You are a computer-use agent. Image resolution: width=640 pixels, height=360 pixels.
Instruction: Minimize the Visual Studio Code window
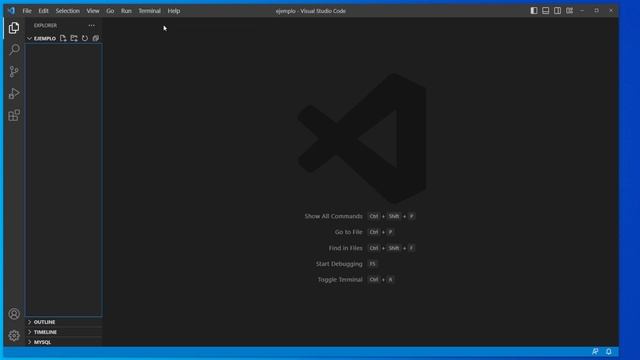click(x=582, y=11)
